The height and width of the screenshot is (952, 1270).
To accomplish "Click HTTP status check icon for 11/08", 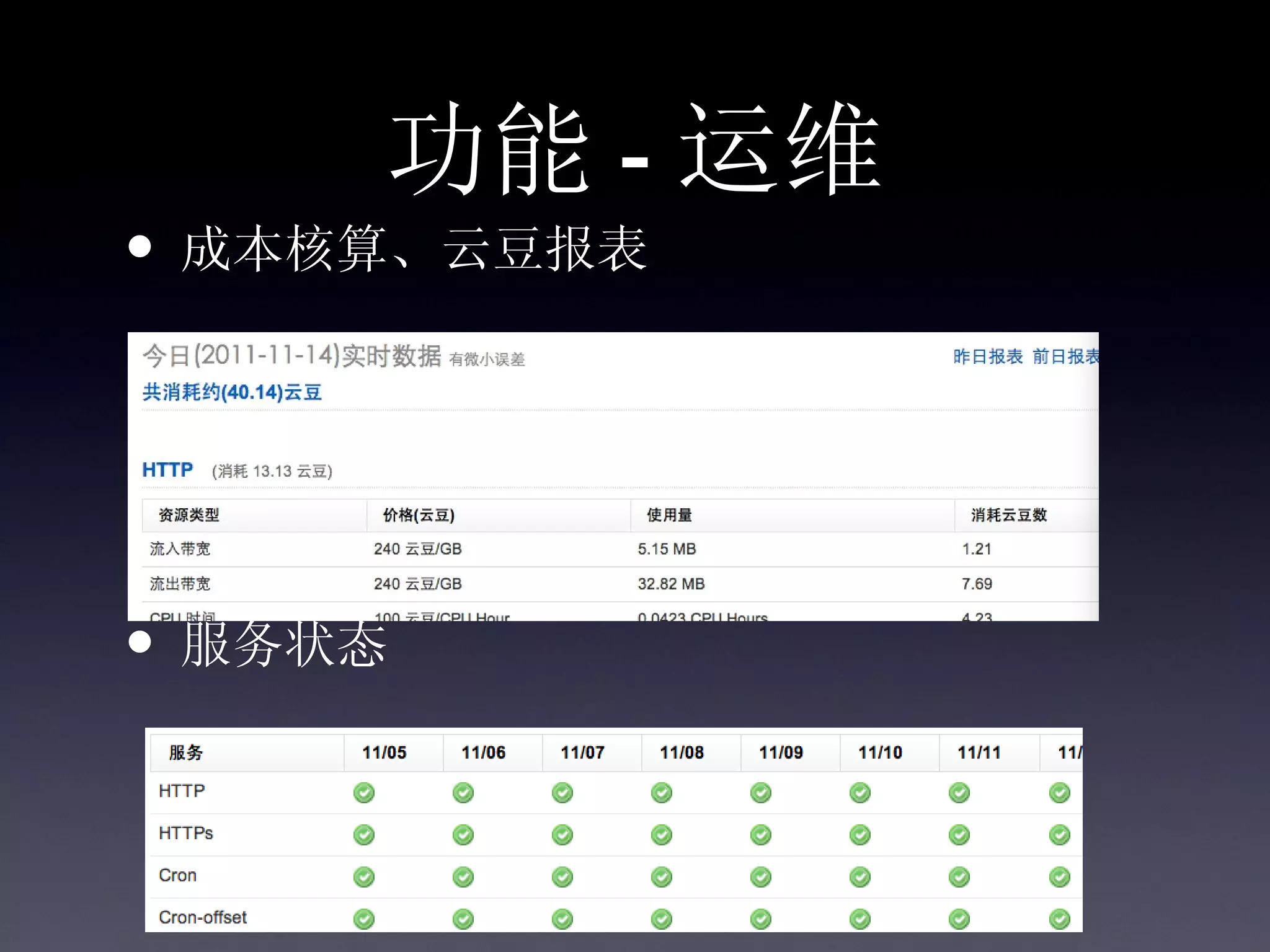I will [662, 793].
